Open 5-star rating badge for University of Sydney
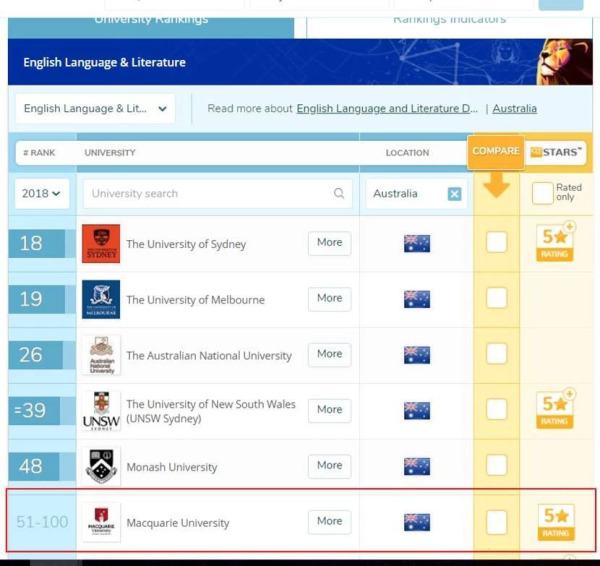 click(555, 243)
